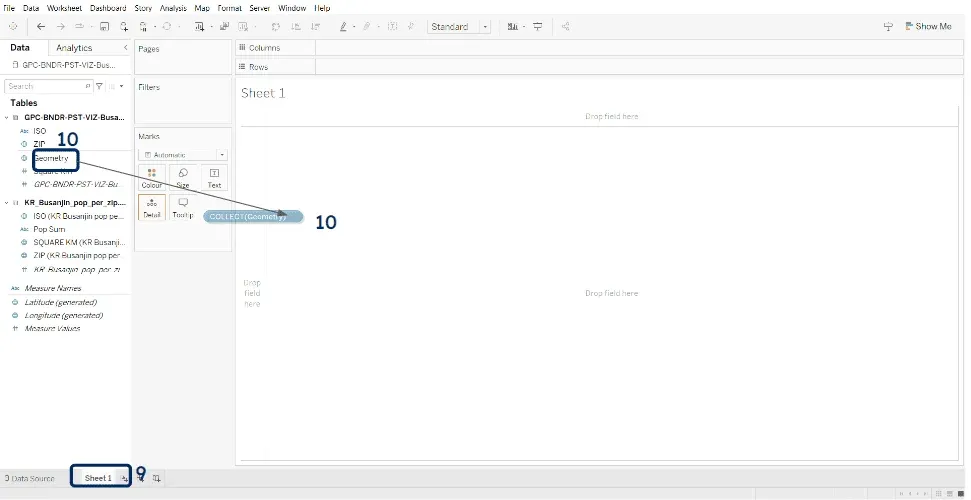Click the Pause Auto Updates icon
Image resolution: width=971 pixels, height=500 pixels.
coord(143,27)
